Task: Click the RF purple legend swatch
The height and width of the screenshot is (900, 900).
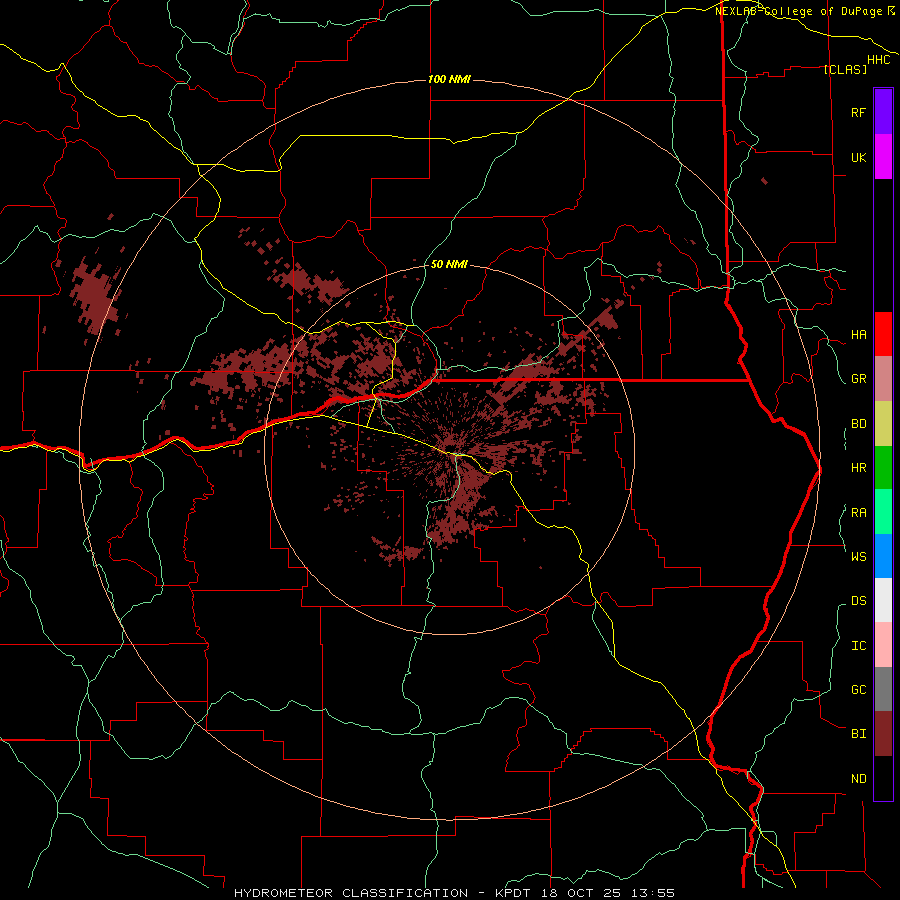Action: coord(883,112)
